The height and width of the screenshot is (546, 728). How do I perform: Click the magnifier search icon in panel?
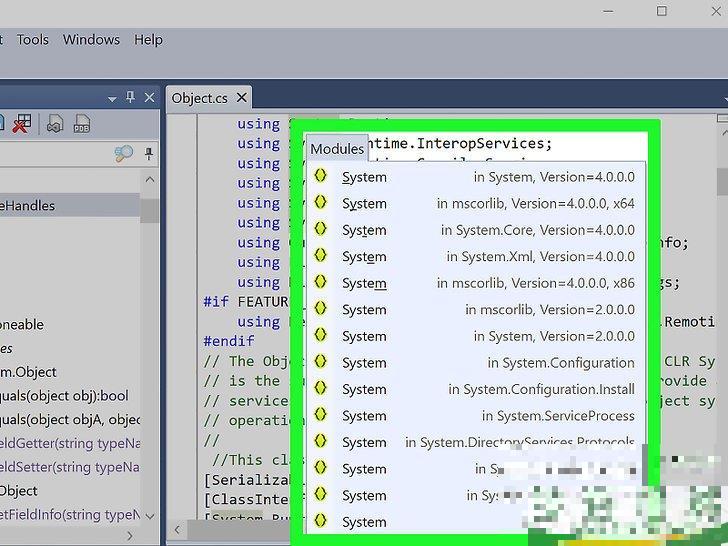click(123, 154)
